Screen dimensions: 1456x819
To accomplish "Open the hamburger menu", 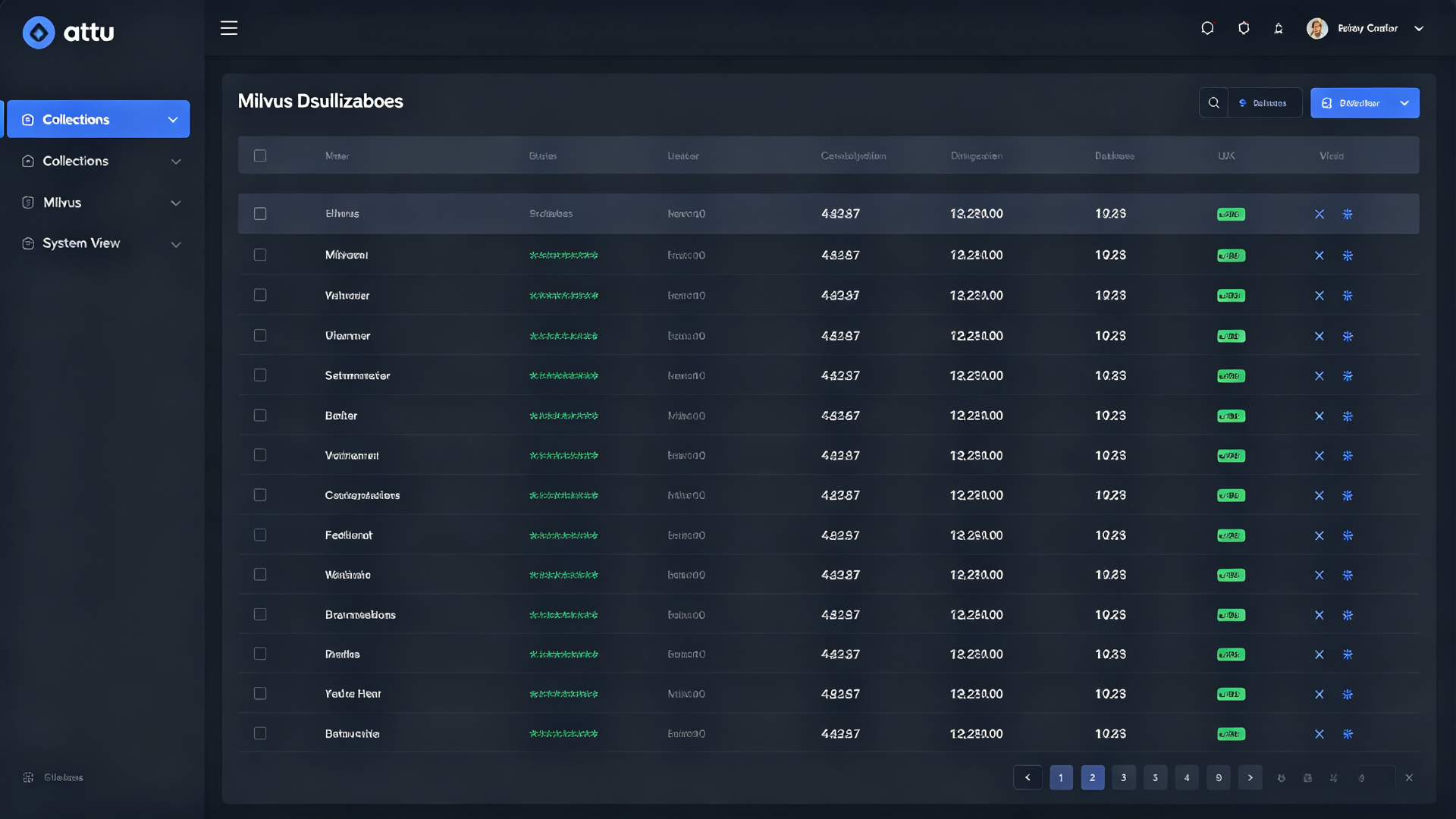I will point(229,28).
